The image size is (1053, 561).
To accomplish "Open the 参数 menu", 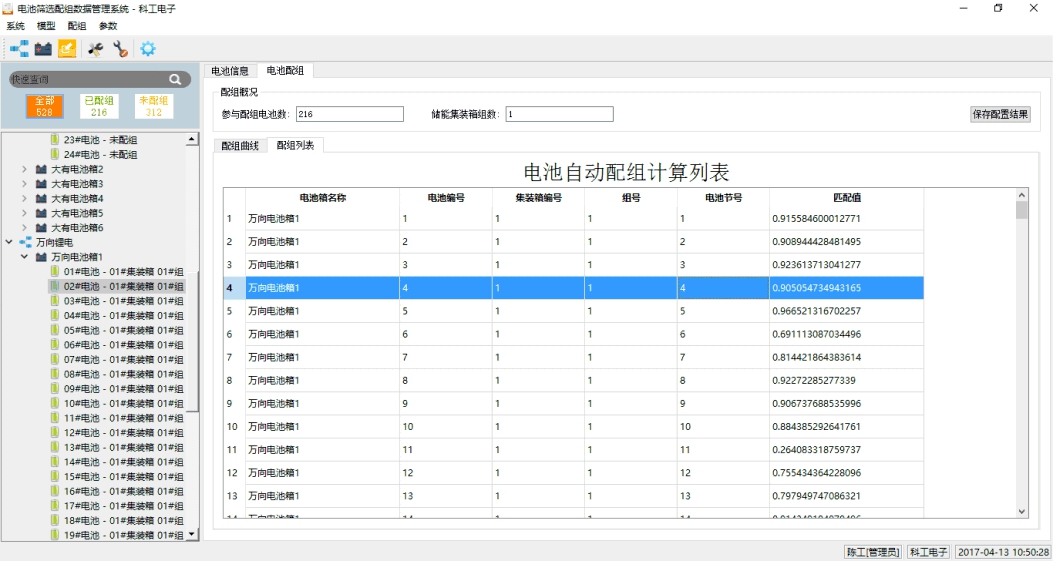I will tap(108, 26).
